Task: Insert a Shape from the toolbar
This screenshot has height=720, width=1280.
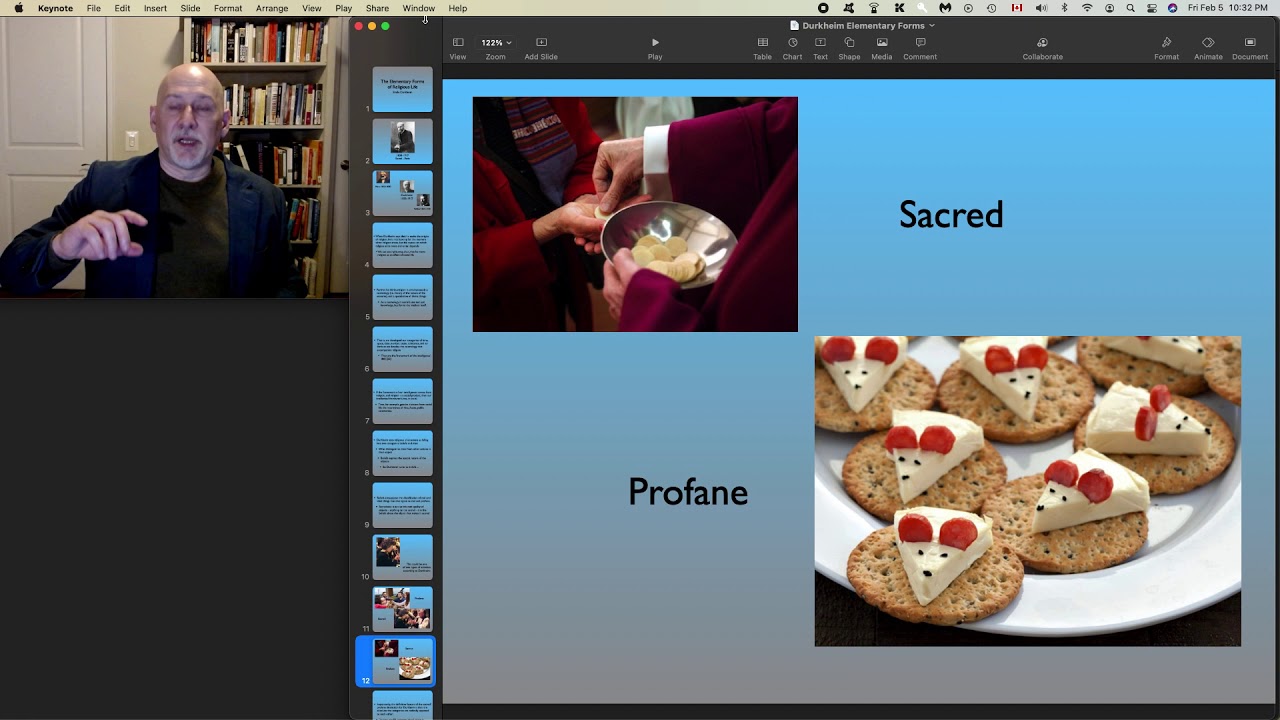Action: point(849,48)
